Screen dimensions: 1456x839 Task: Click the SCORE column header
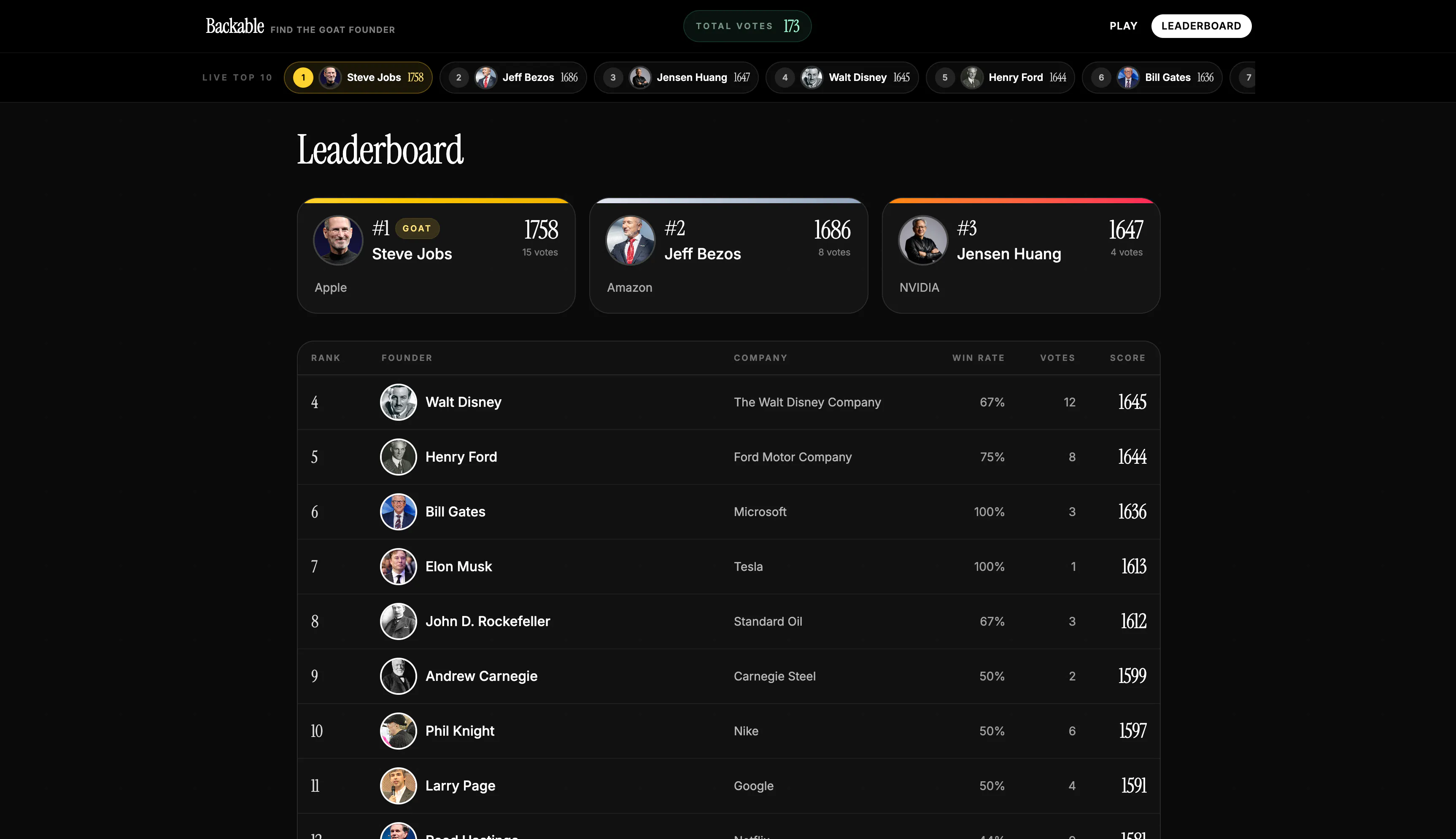(x=1128, y=358)
